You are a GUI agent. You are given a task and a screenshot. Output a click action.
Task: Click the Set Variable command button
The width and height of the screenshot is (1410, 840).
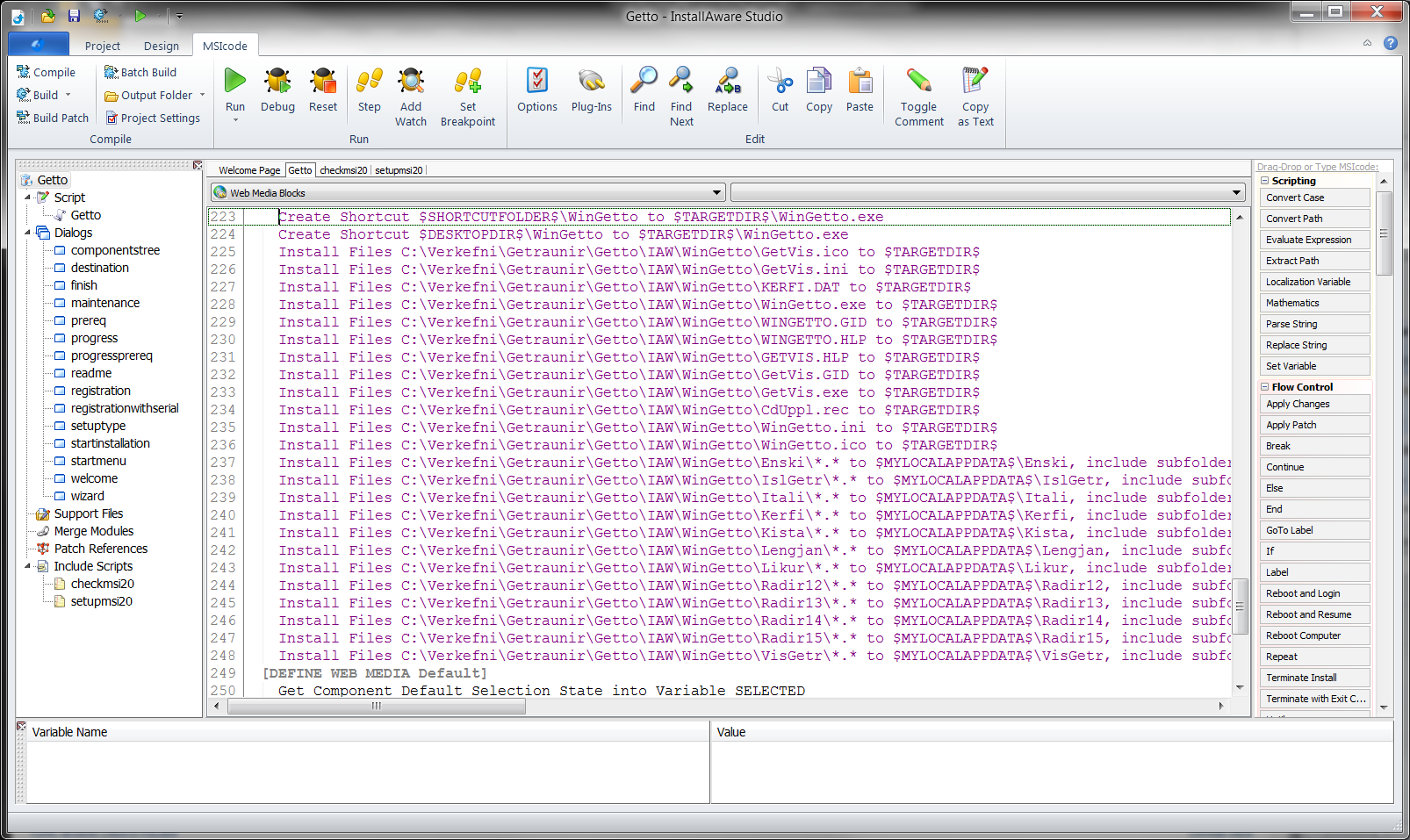tap(1315, 366)
